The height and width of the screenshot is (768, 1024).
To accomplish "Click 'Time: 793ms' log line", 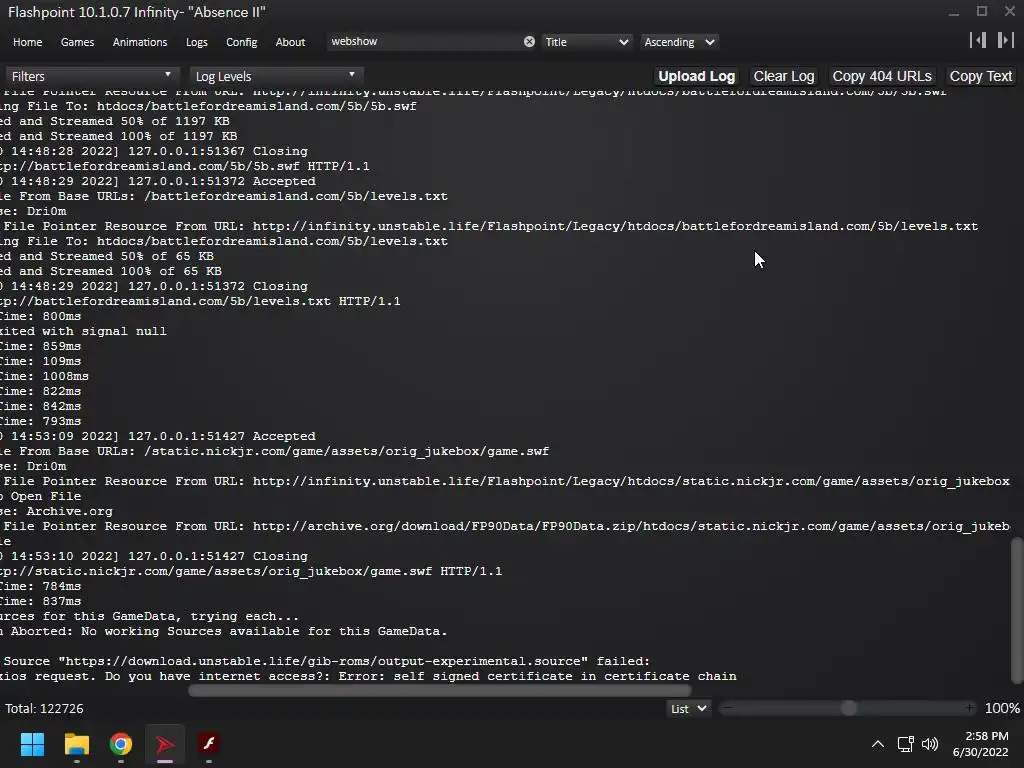I will [x=40, y=421].
